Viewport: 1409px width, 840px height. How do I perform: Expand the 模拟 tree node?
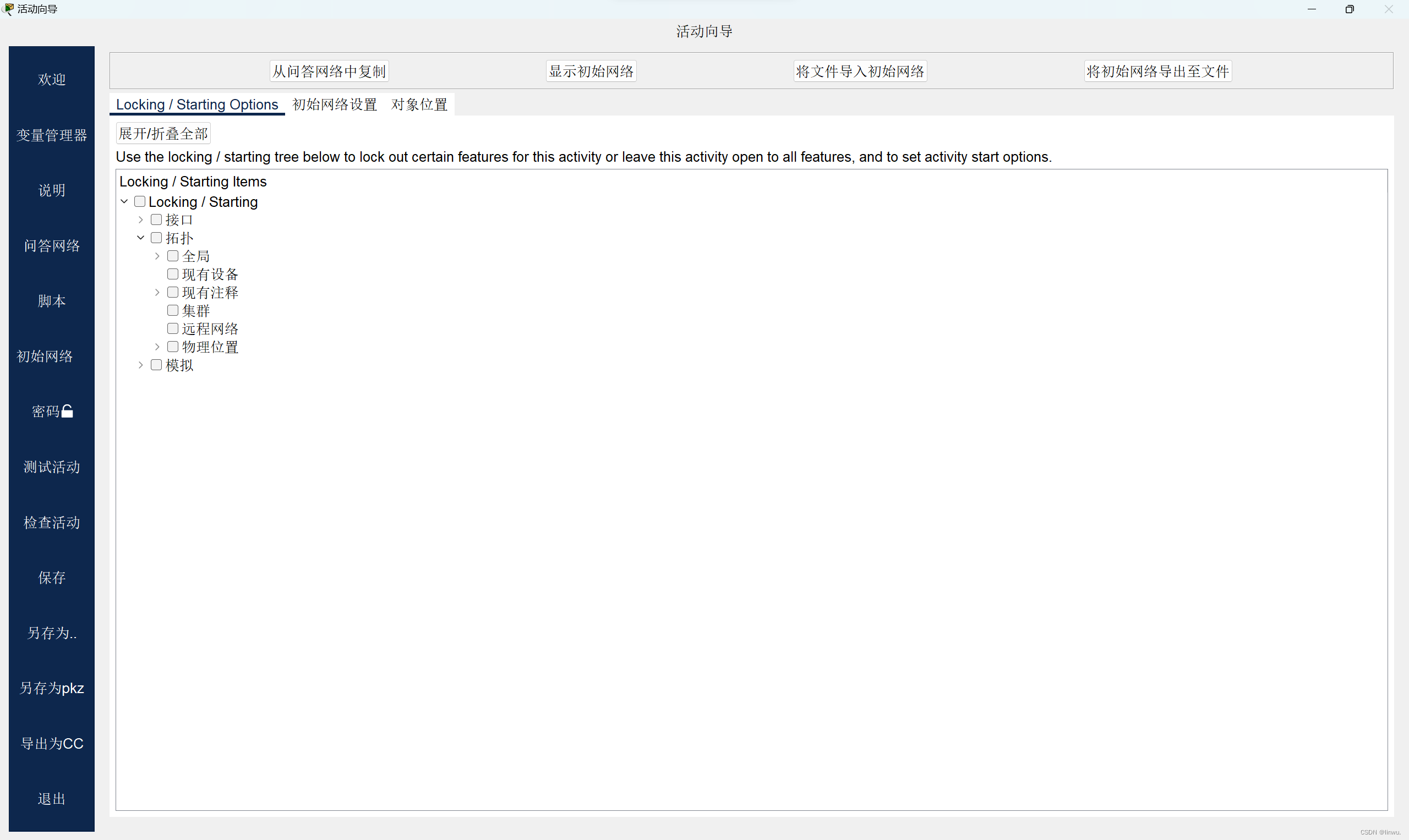click(x=140, y=365)
